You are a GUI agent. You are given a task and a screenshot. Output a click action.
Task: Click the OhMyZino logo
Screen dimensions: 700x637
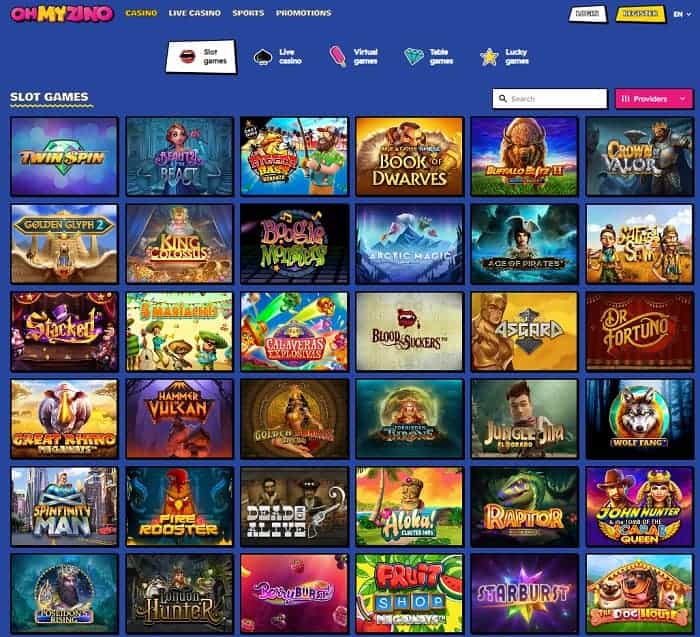[62, 14]
